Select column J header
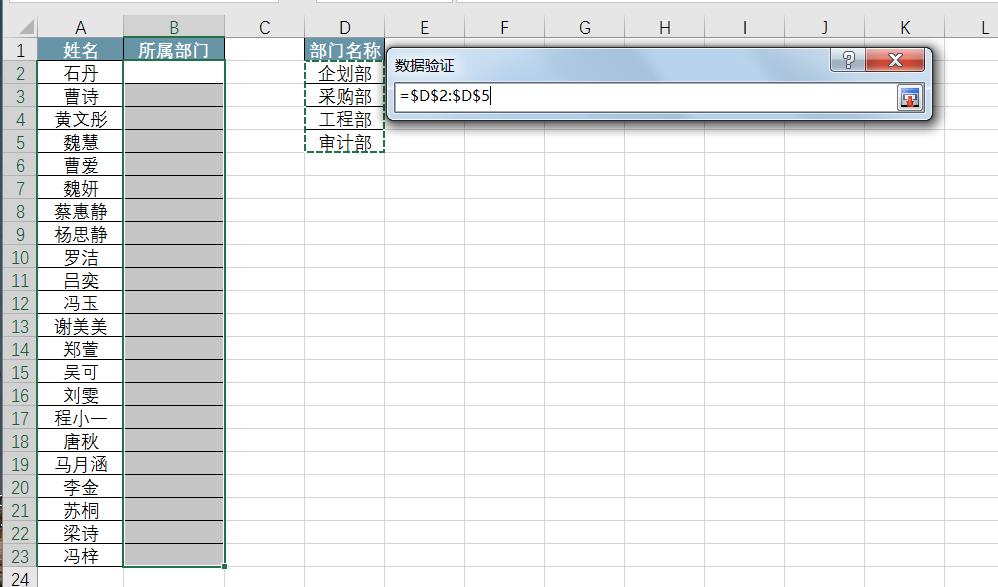The height and width of the screenshot is (587, 998). (x=824, y=27)
